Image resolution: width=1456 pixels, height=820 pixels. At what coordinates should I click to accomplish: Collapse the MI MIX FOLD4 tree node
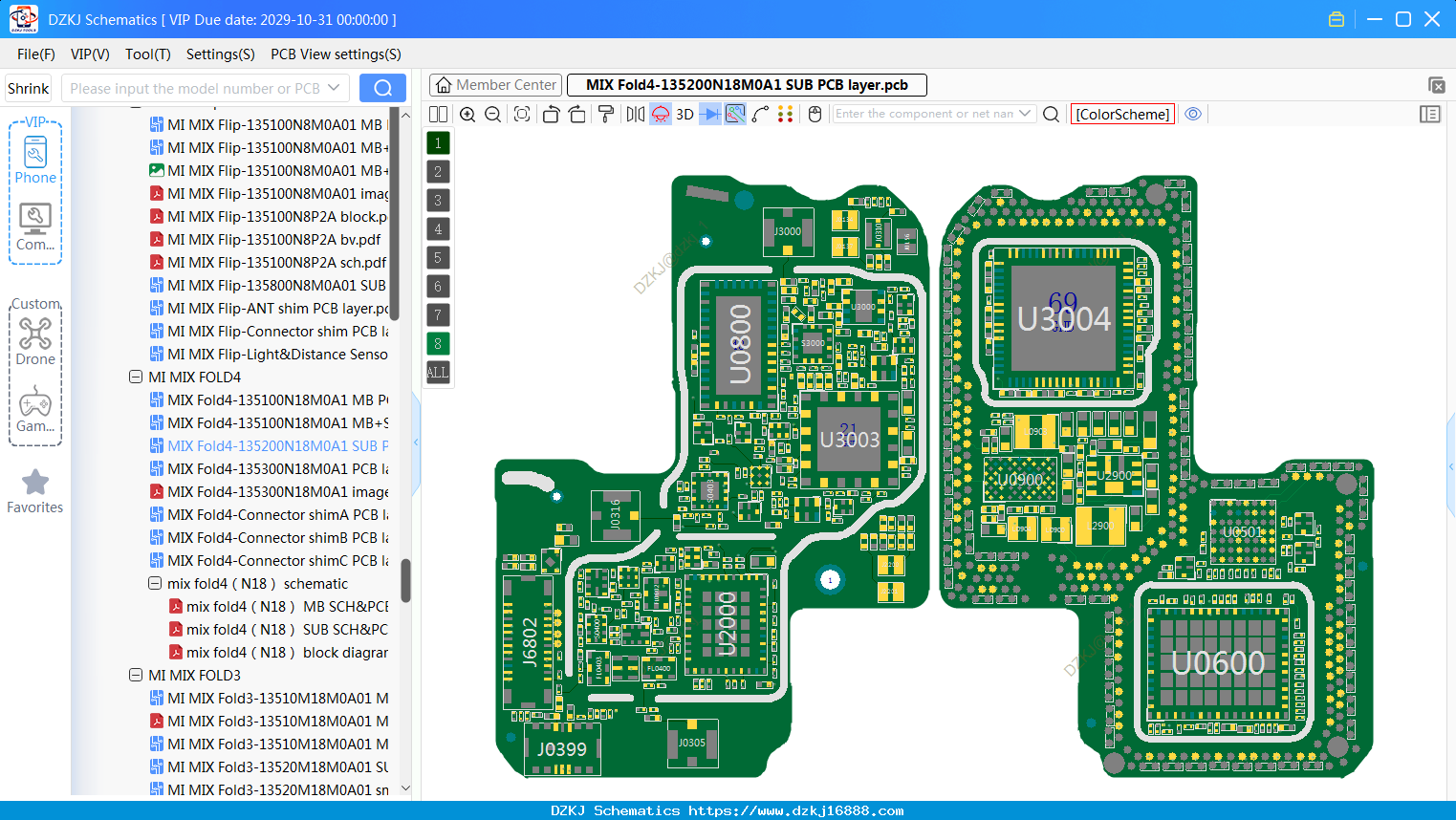click(136, 377)
